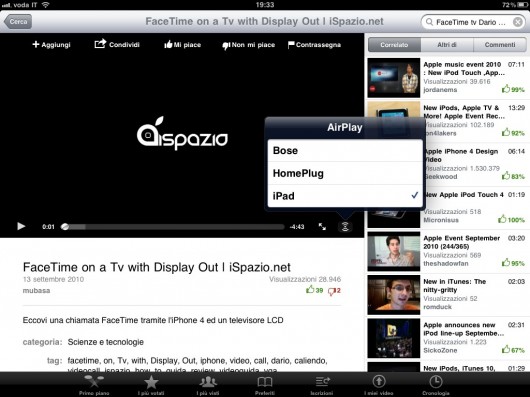Tap the Wi-Fi status icon
This screenshot has height=397, width=530.
pyautogui.click(x=45, y=5)
